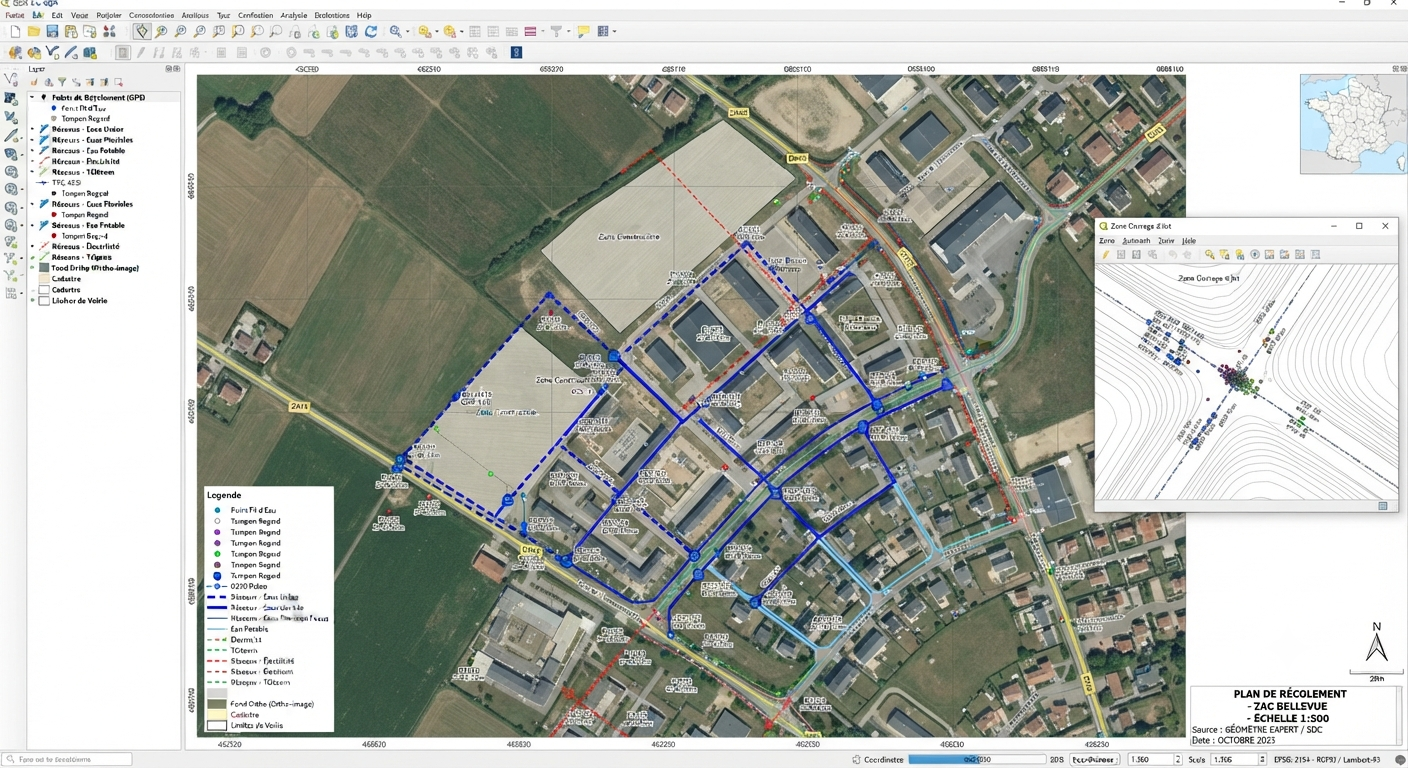Select the 'TPC 4ES' legend entry row
Viewport: 1408px width, 768px height.
(66, 183)
